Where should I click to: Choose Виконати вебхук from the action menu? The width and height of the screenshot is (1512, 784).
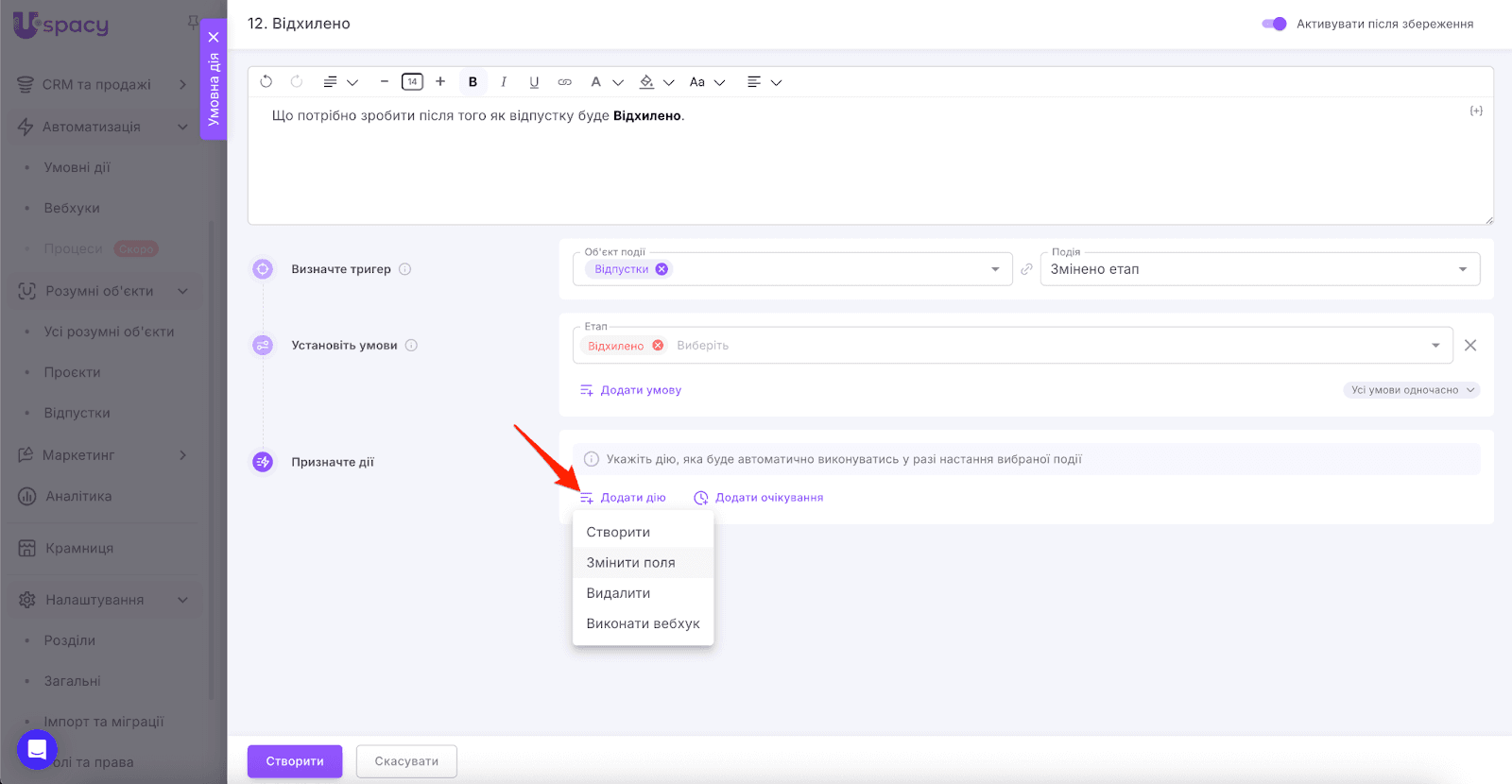(643, 623)
